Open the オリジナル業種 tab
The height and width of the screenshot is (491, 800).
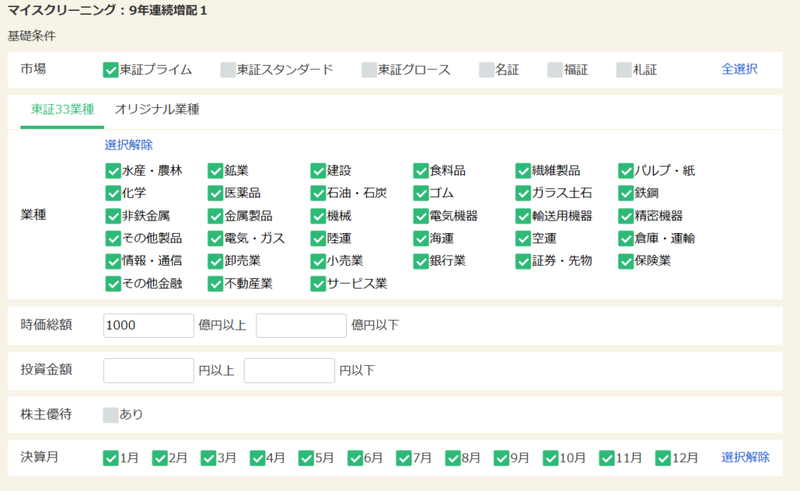pyautogui.click(x=157, y=109)
